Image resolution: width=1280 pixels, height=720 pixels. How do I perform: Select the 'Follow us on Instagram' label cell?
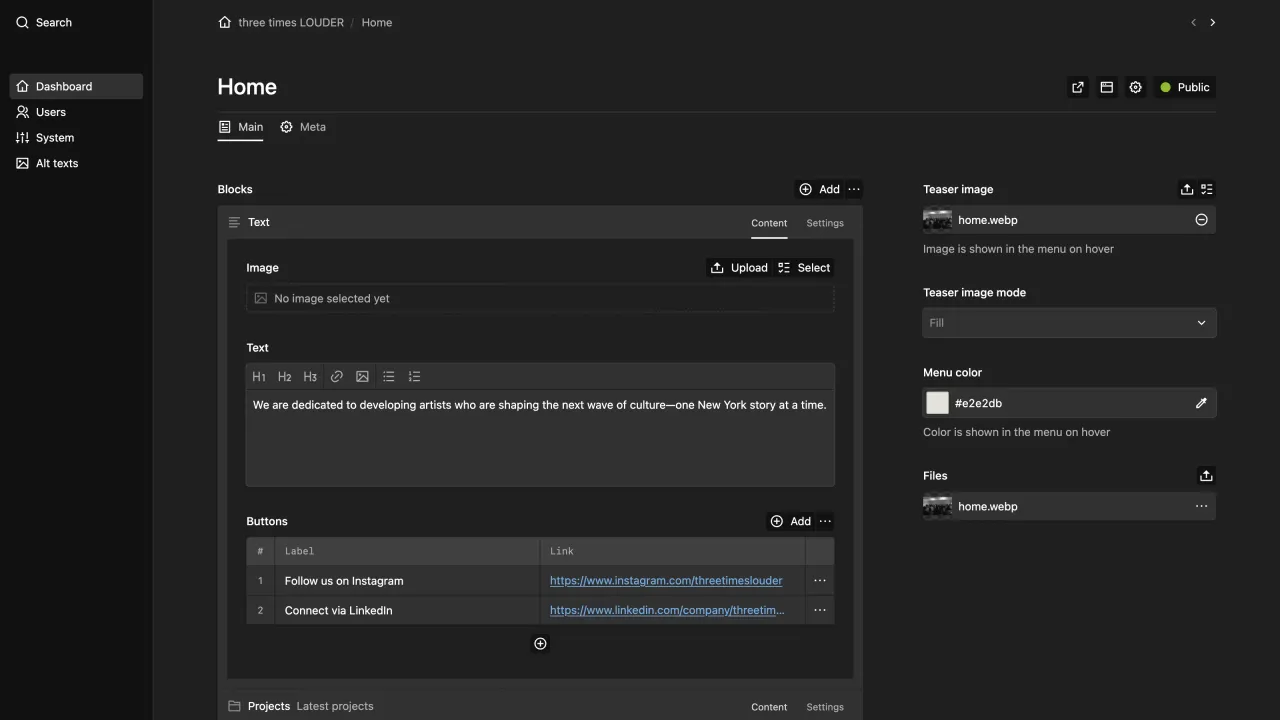coord(407,581)
